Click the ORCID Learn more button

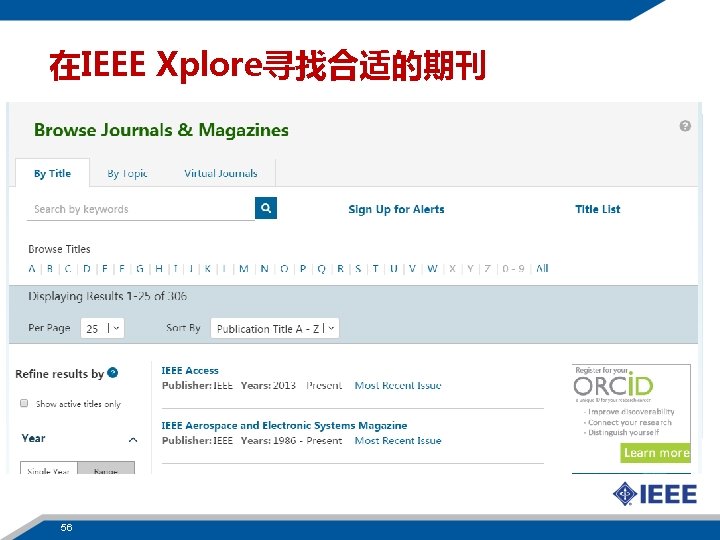pos(656,453)
